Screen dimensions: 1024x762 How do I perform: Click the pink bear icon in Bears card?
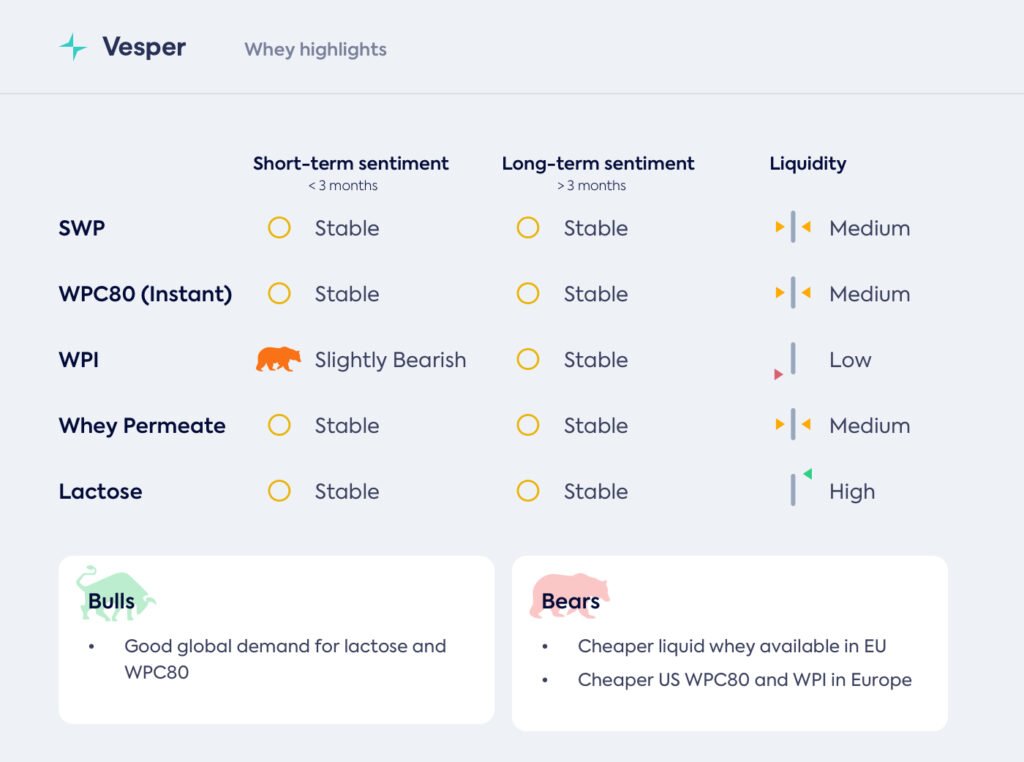[569, 596]
